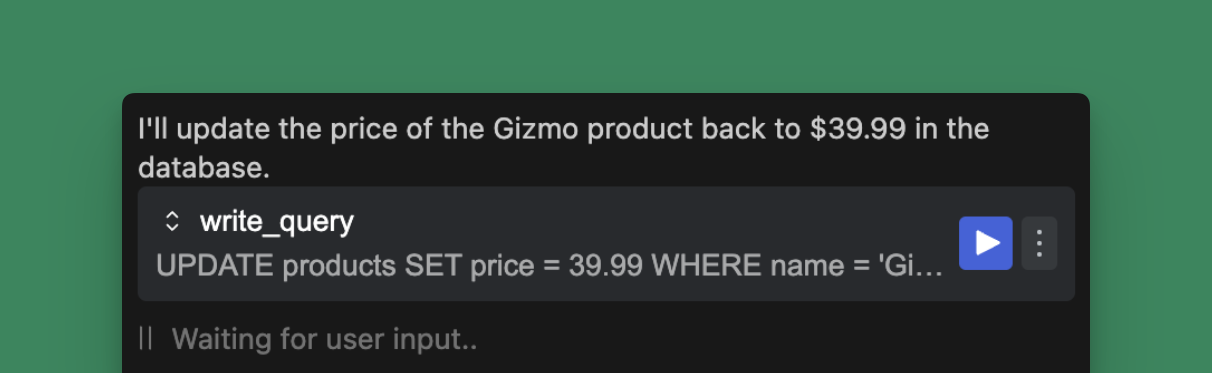Run the write_query tool with the play button
This screenshot has height=373, width=1212.
tap(985, 243)
